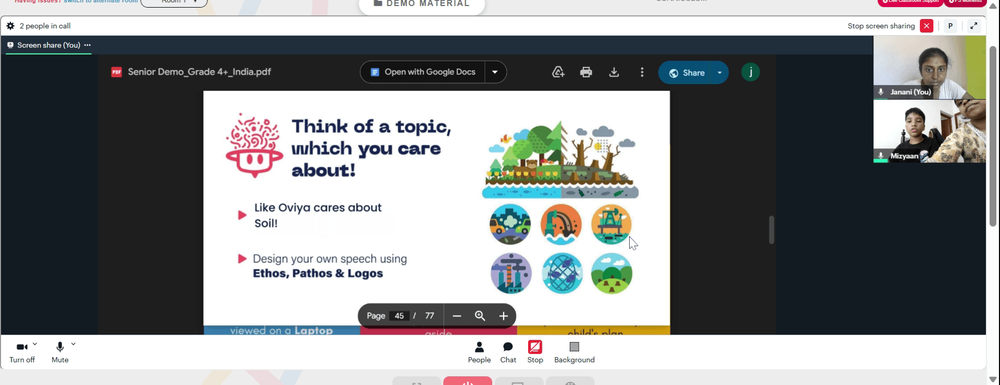Enter fullscreen with expand arrows icon
Image resolution: width=1000 pixels, height=385 pixels.
(974, 26)
